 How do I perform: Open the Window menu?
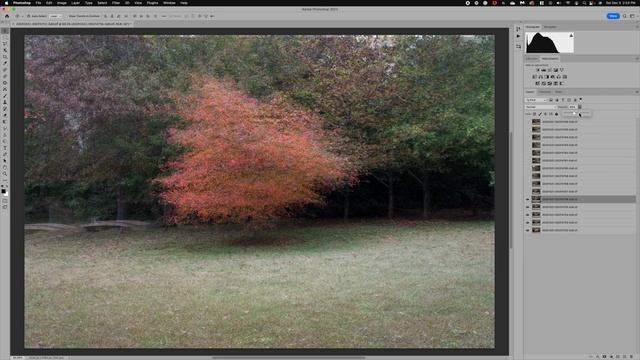pos(169,3)
